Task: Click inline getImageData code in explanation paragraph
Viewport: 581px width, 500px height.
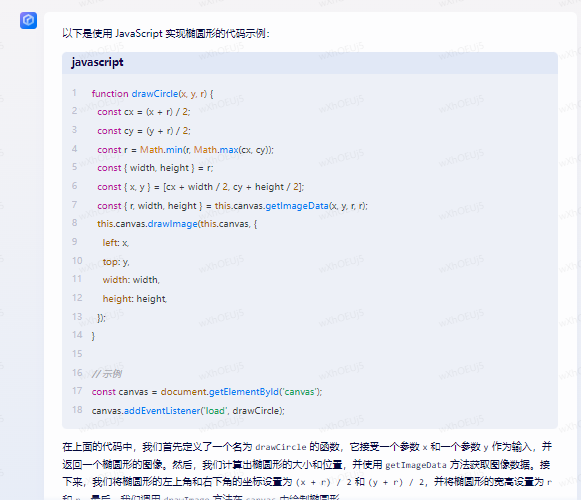Action: pos(416,465)
